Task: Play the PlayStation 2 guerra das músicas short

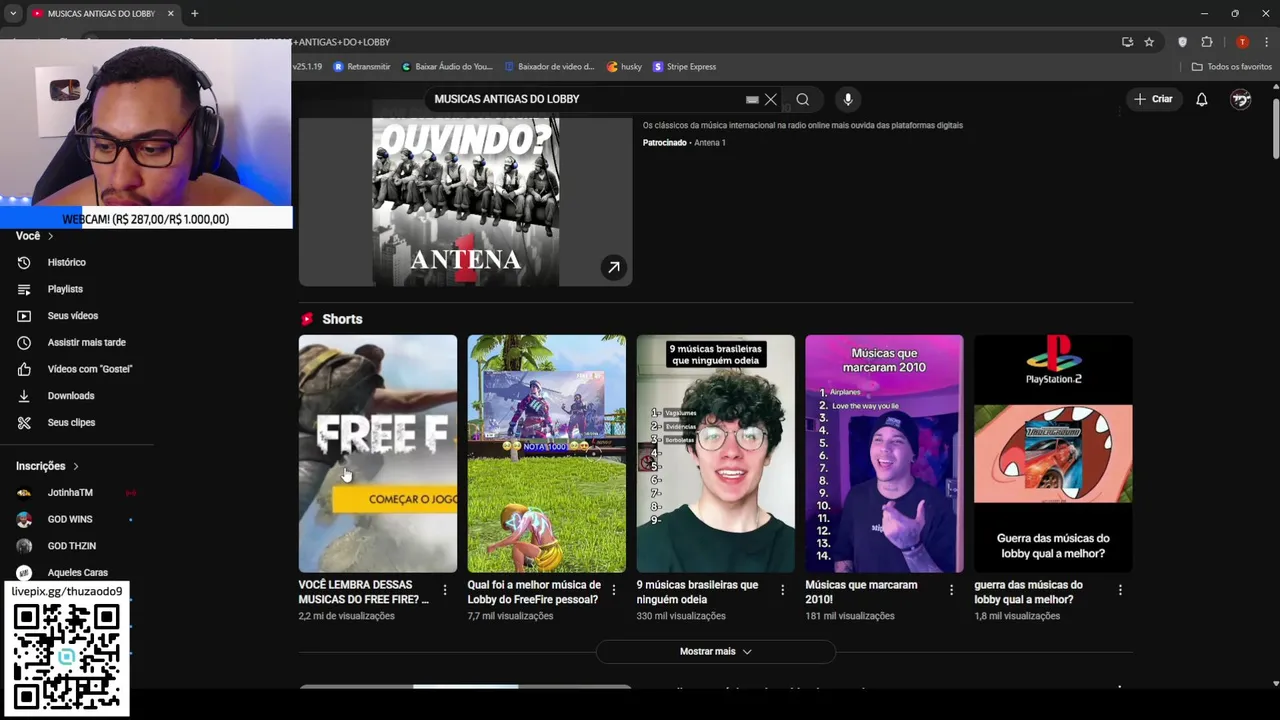Action: (x=1054, y=453)
